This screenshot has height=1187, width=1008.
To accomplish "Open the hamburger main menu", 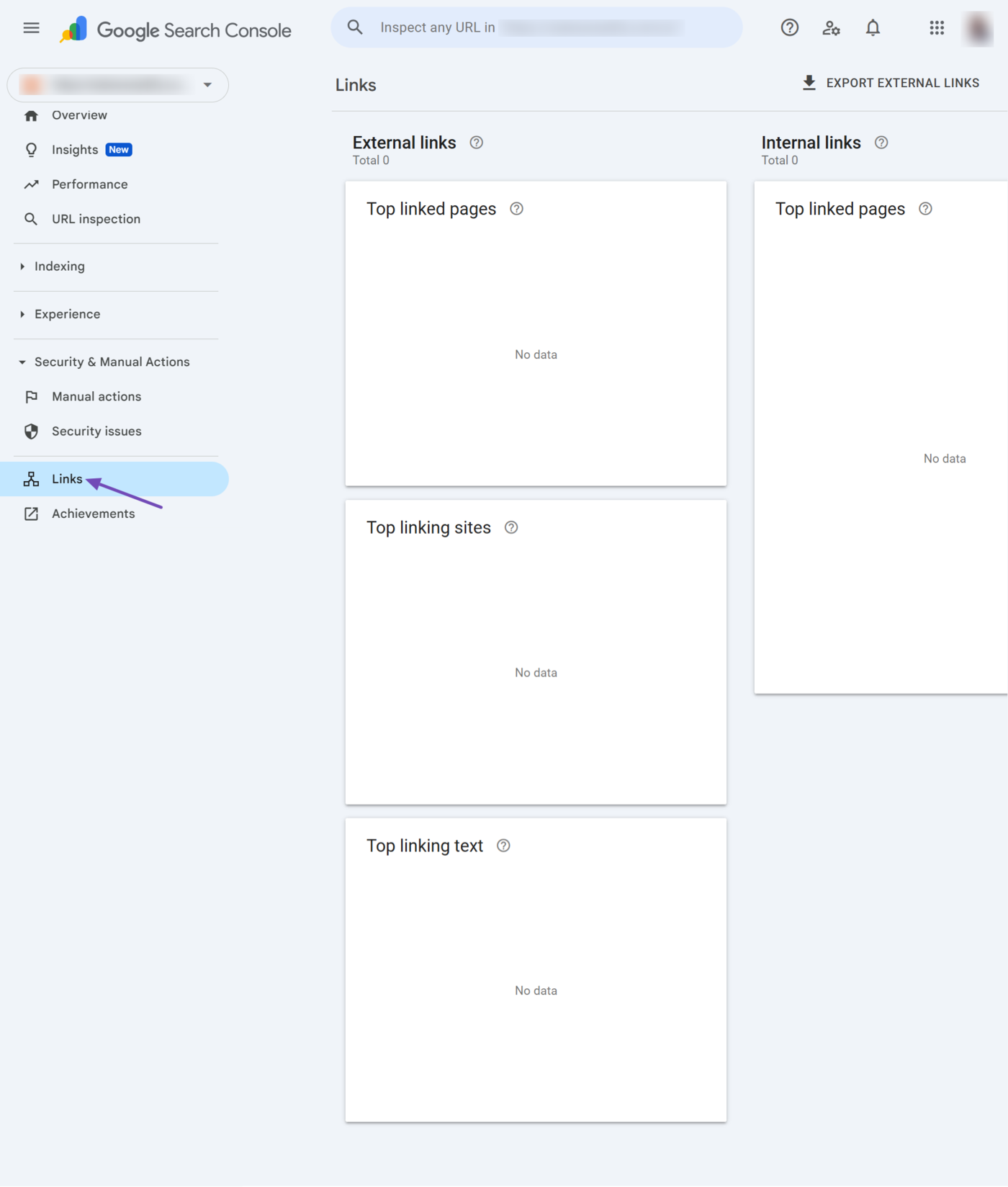I will coord(31,28).
